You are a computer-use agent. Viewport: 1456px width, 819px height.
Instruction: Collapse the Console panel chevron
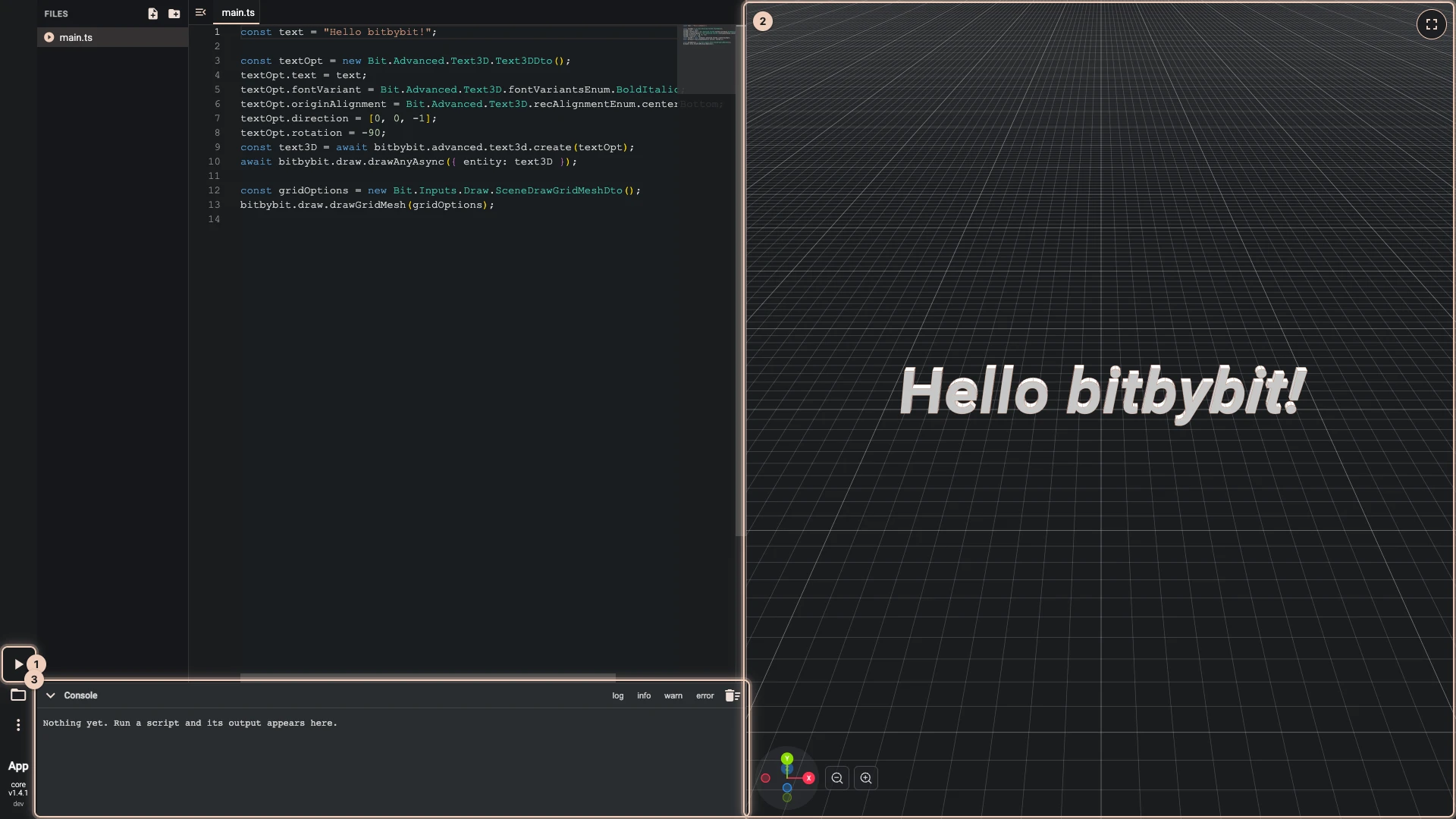tap(51, 695)
